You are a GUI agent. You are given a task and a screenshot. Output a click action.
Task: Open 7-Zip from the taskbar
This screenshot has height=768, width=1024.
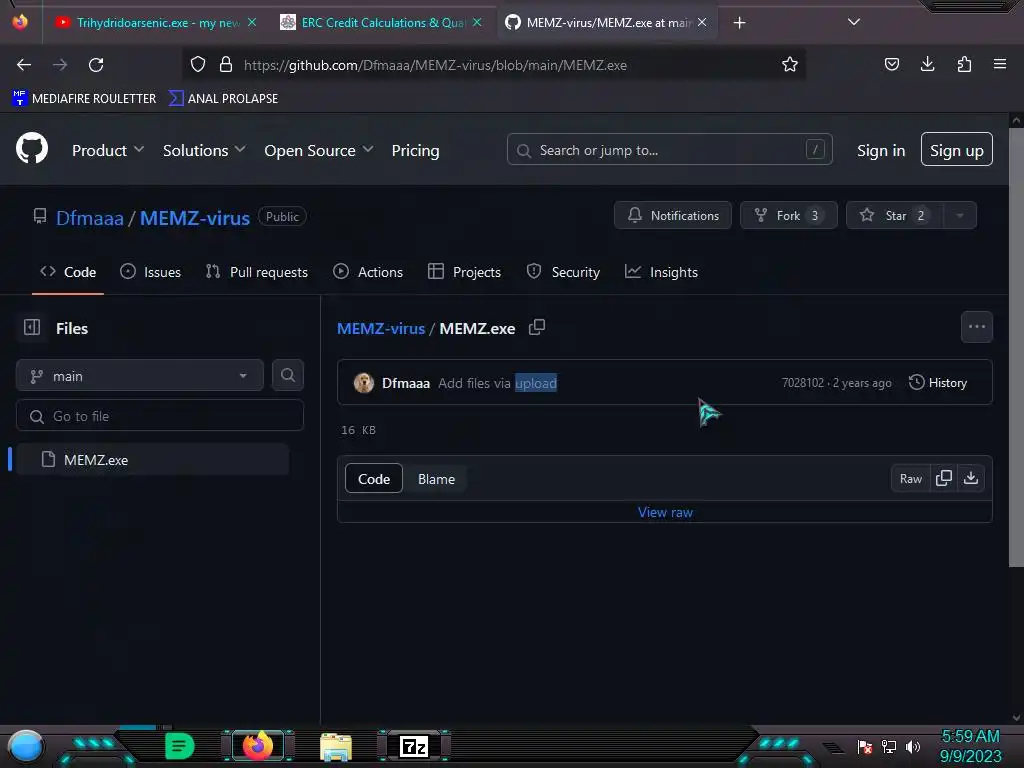[414, 746]
